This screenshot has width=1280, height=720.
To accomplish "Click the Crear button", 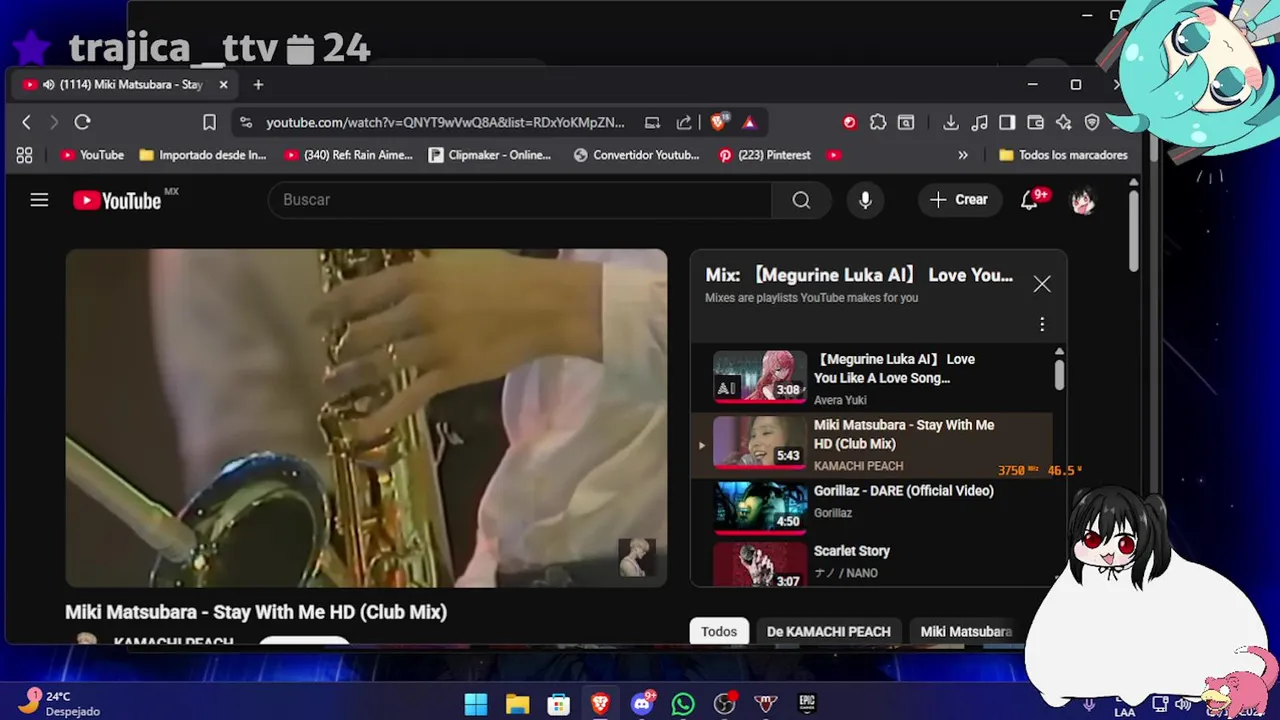I will coord(959,200).
